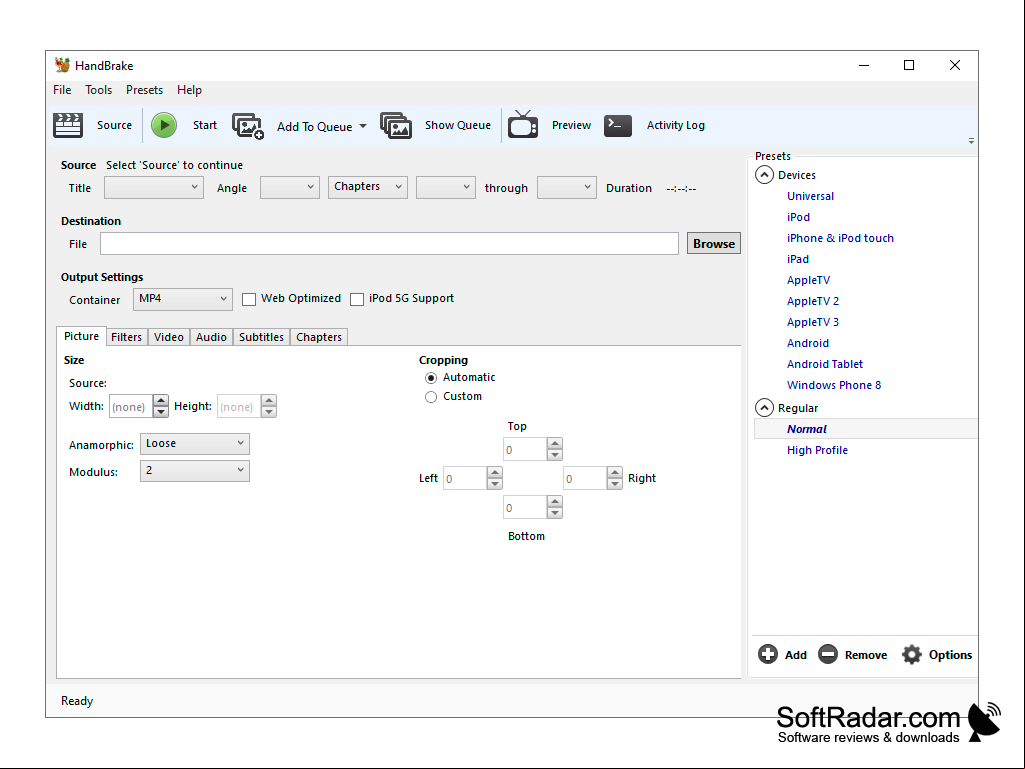Click the Preview label in toolbar
This screenshot has height=769, width=1025.
point(571,125)
